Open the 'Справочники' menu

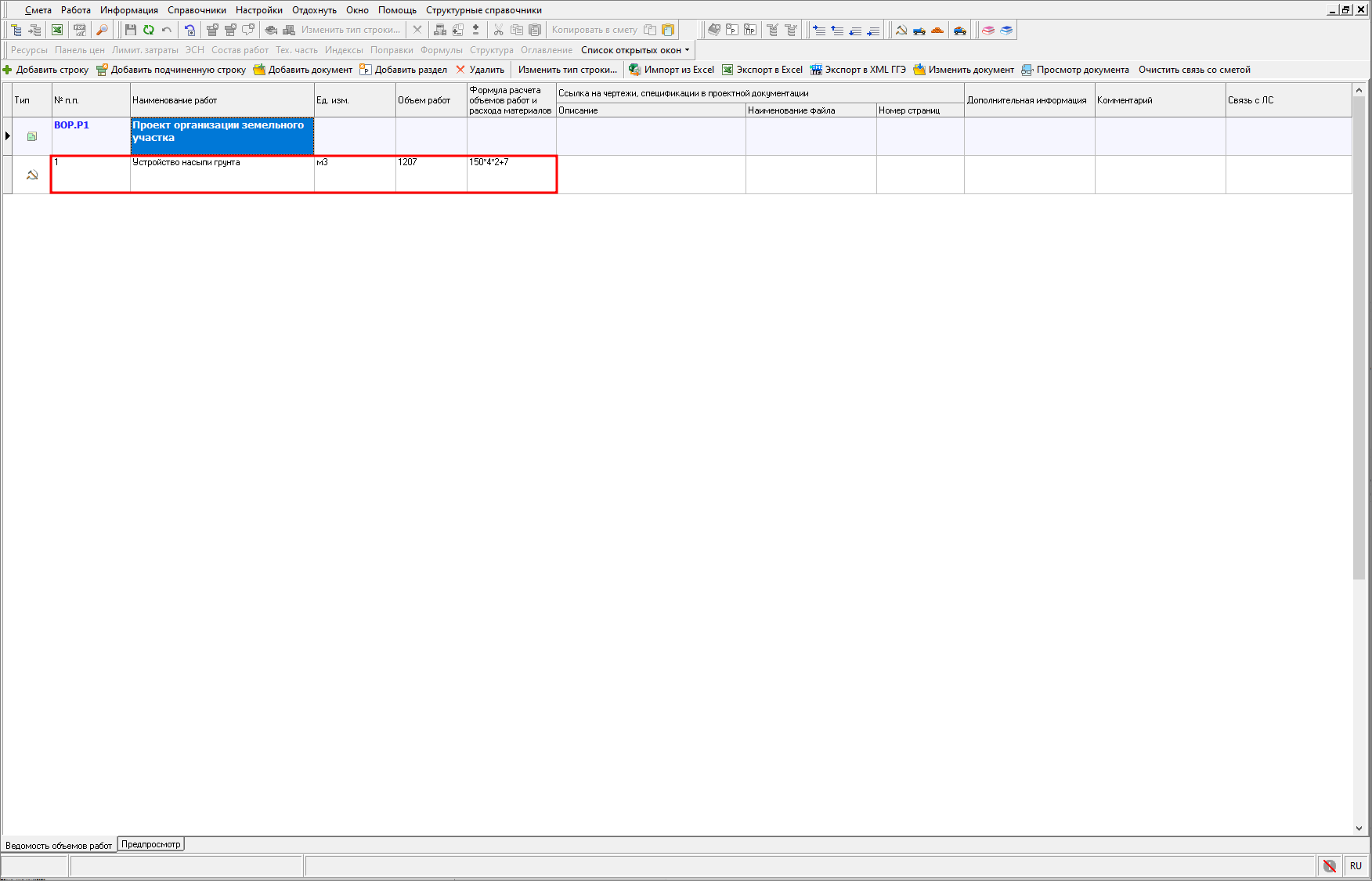tap(197, 10)
